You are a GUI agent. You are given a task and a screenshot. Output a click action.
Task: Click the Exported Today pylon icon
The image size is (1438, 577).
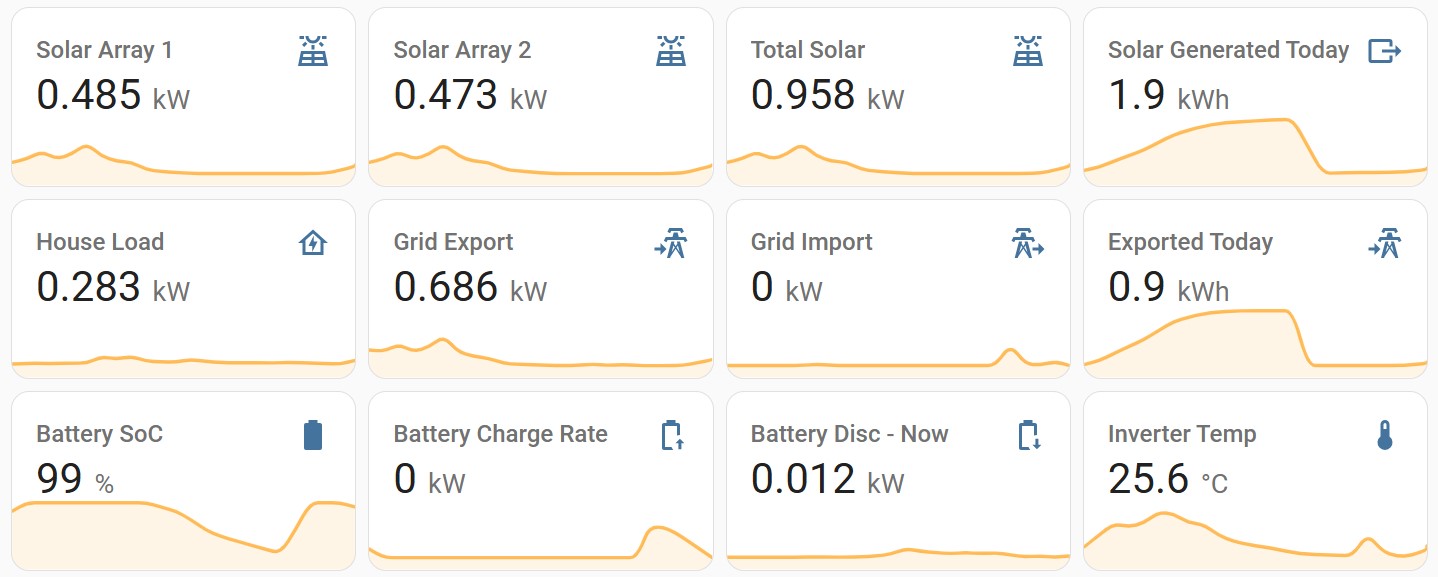[x=1384, y=243]
